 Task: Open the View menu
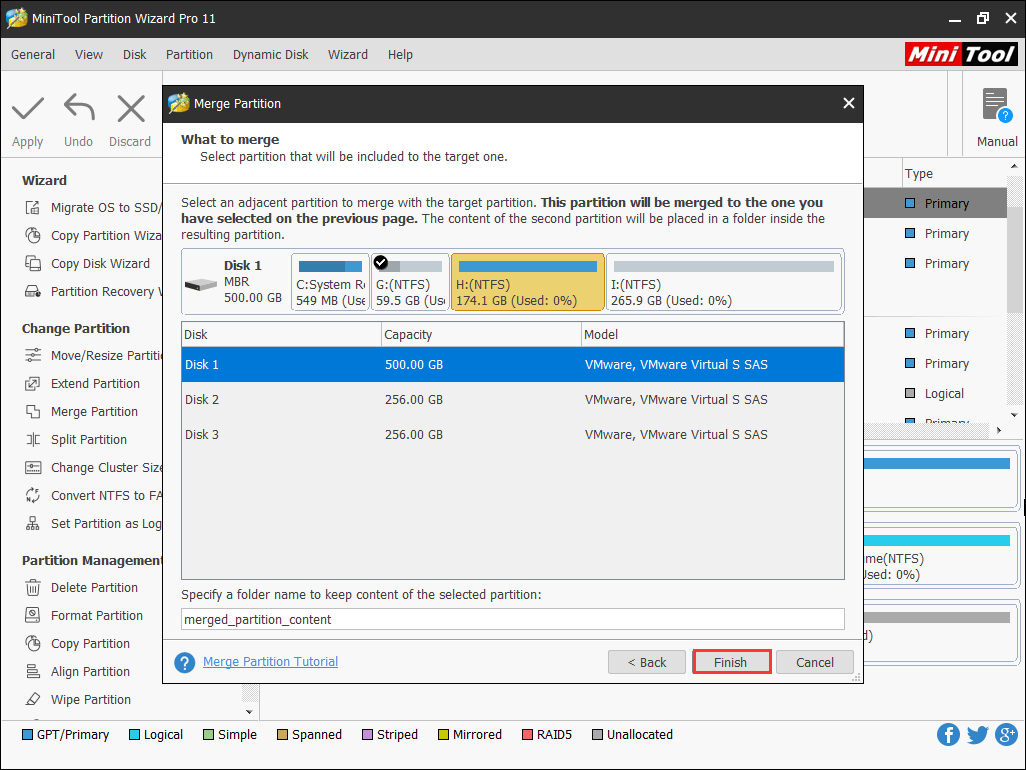pos(88,55)
